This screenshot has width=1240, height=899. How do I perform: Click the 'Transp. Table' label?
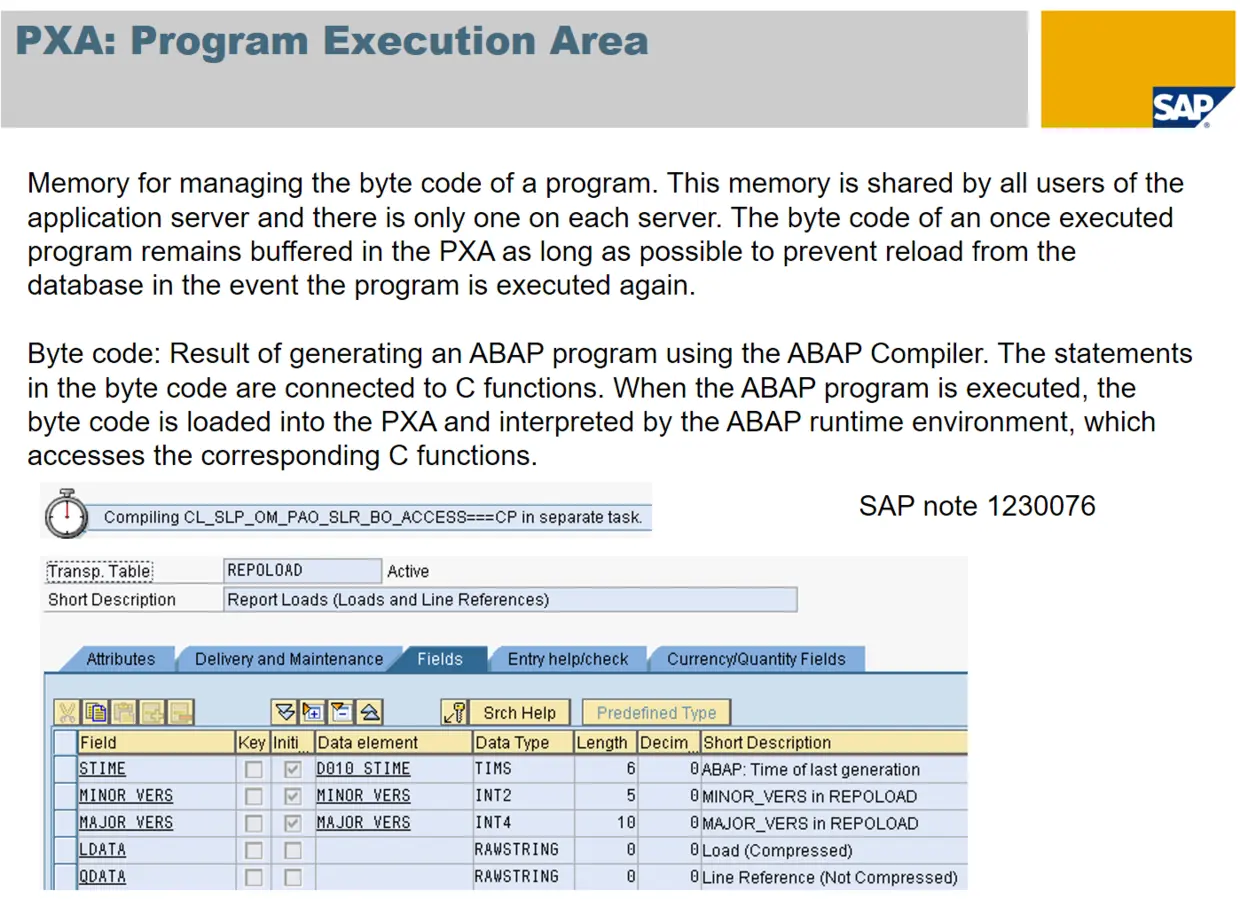99,571
